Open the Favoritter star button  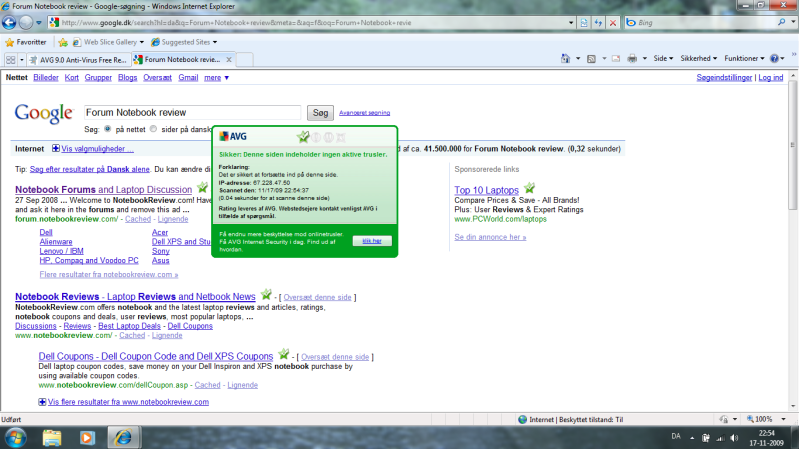pyautogui.click(x=25, y=42)
